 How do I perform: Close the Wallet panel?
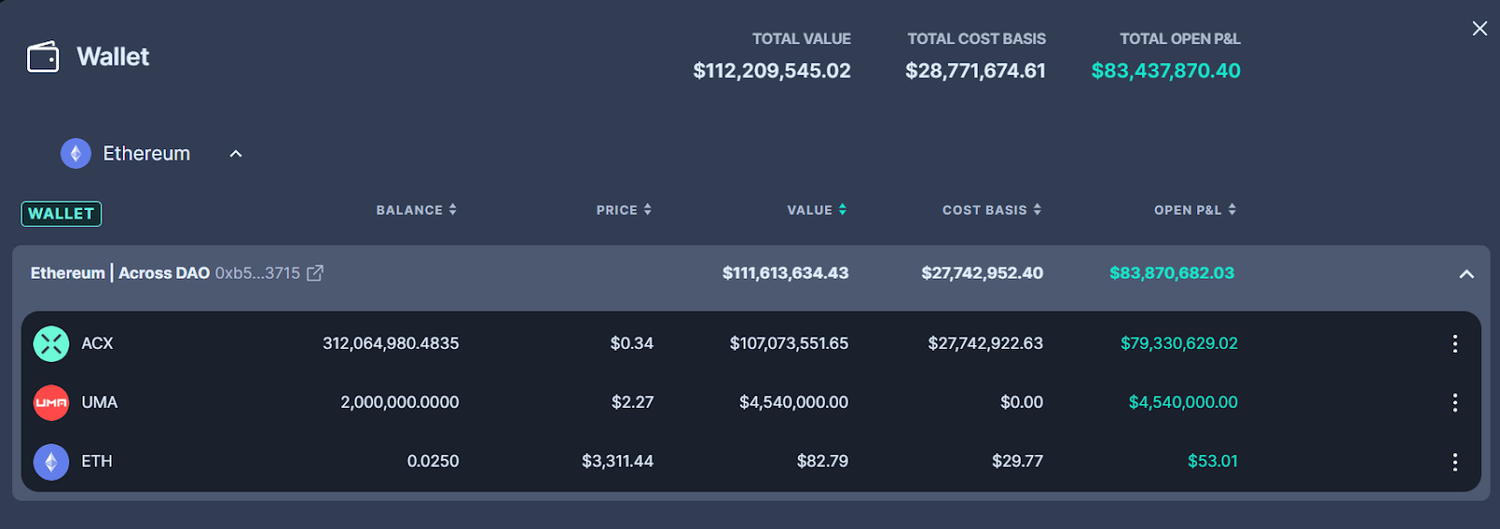[1480, 28]
